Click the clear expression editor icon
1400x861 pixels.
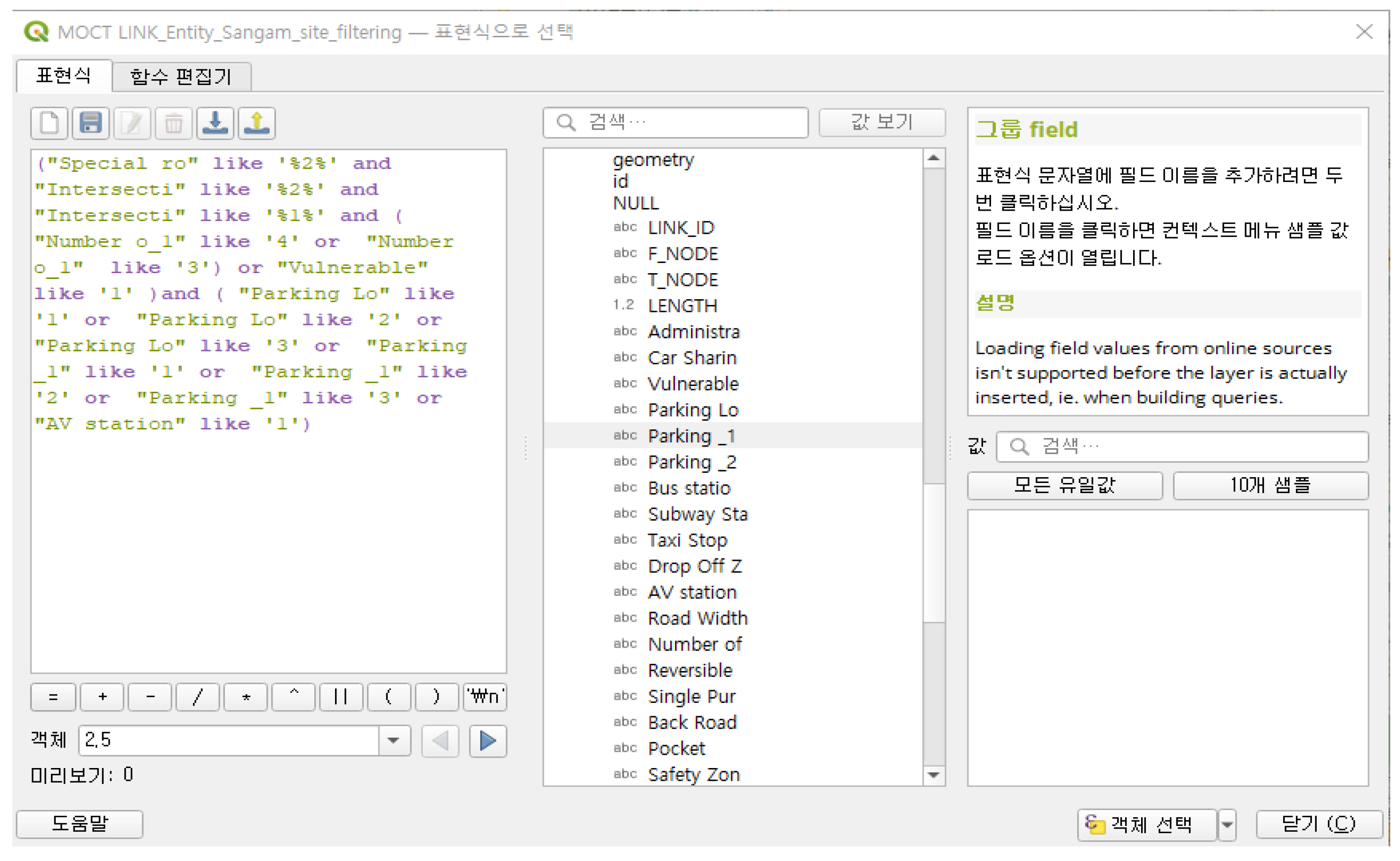(50, 123)
